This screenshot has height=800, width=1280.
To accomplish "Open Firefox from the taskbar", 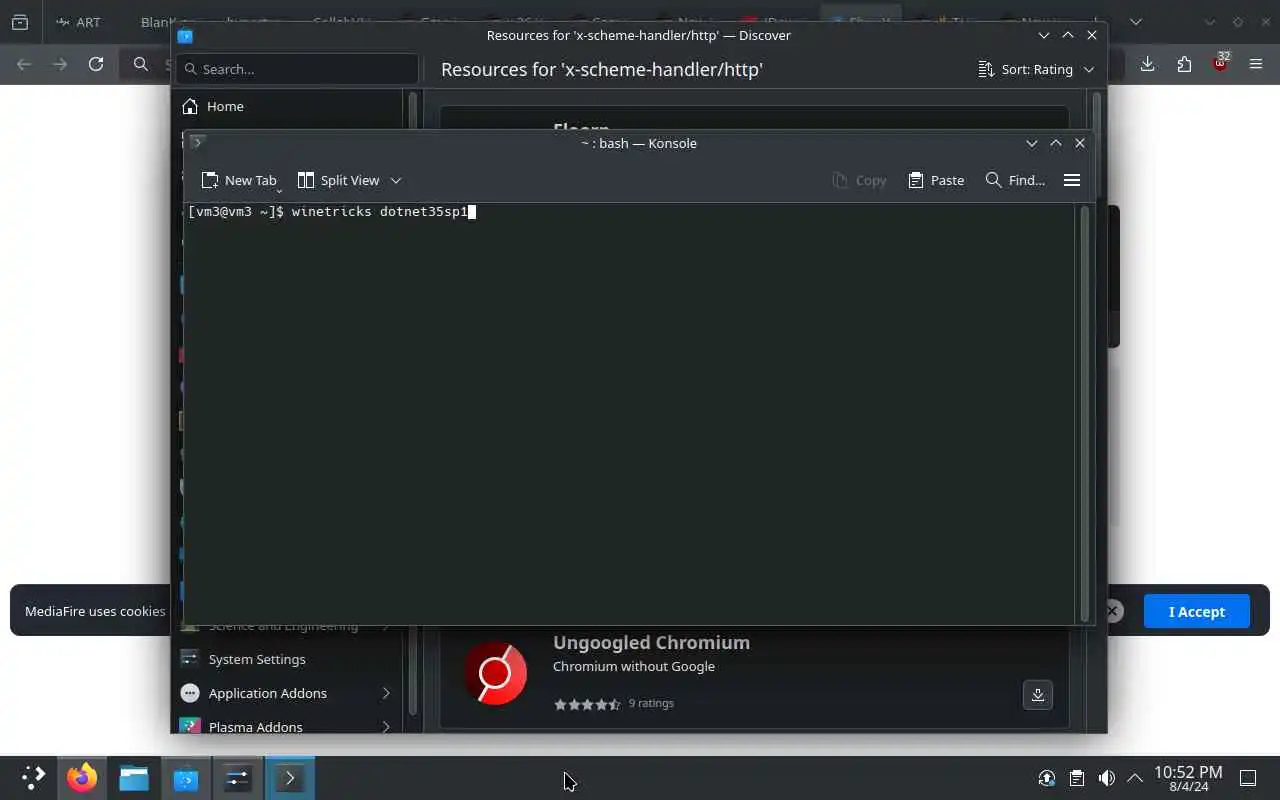I will pos(82,778).
